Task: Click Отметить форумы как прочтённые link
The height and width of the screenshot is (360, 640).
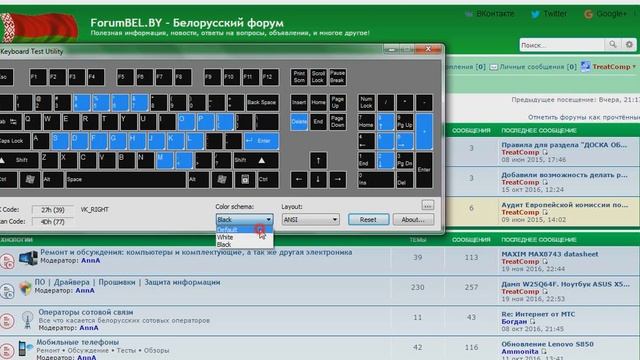Action: [x=584, y=118]
